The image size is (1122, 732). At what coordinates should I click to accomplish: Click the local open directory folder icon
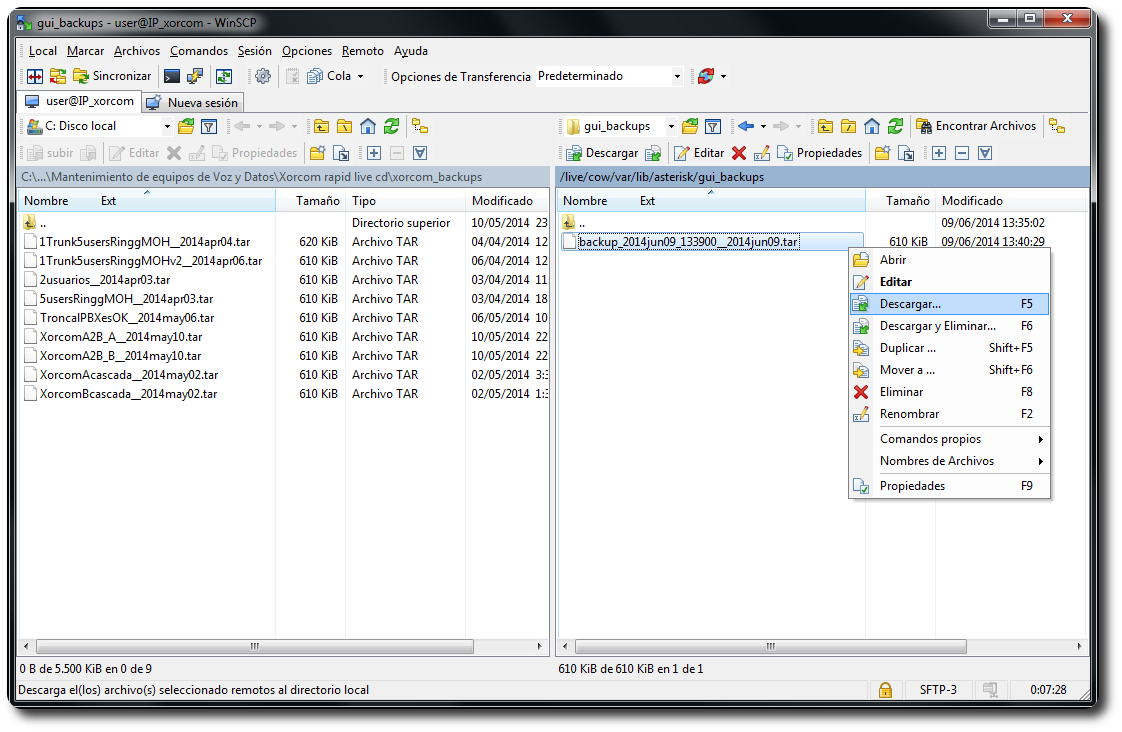coord(186,127)
